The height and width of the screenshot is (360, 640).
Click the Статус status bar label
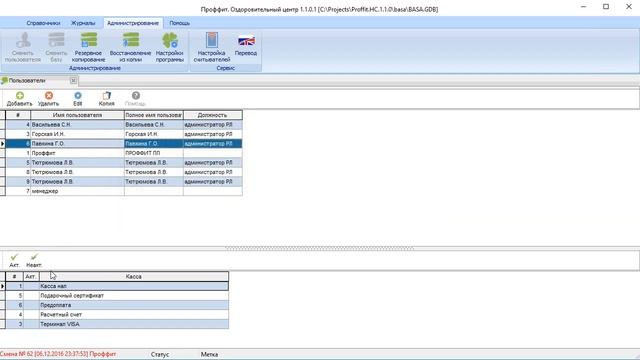(x=160, y=354)
